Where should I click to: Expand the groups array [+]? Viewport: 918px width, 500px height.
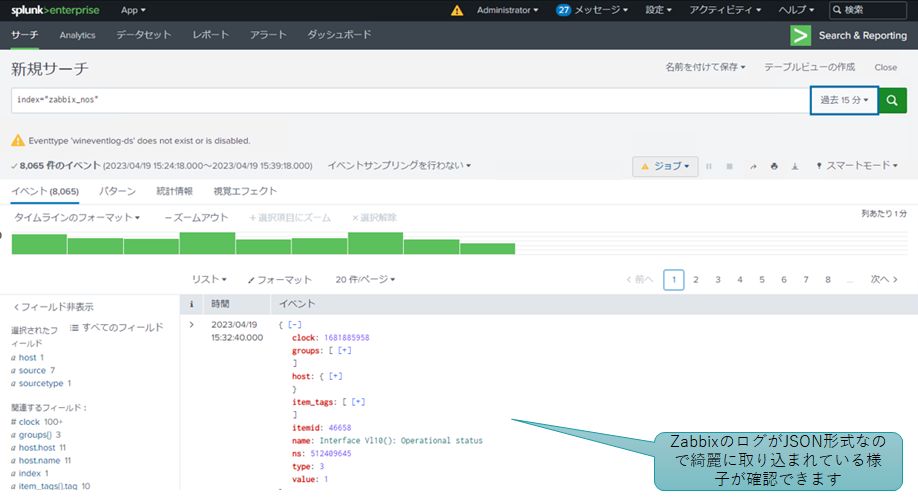point(345,350)
